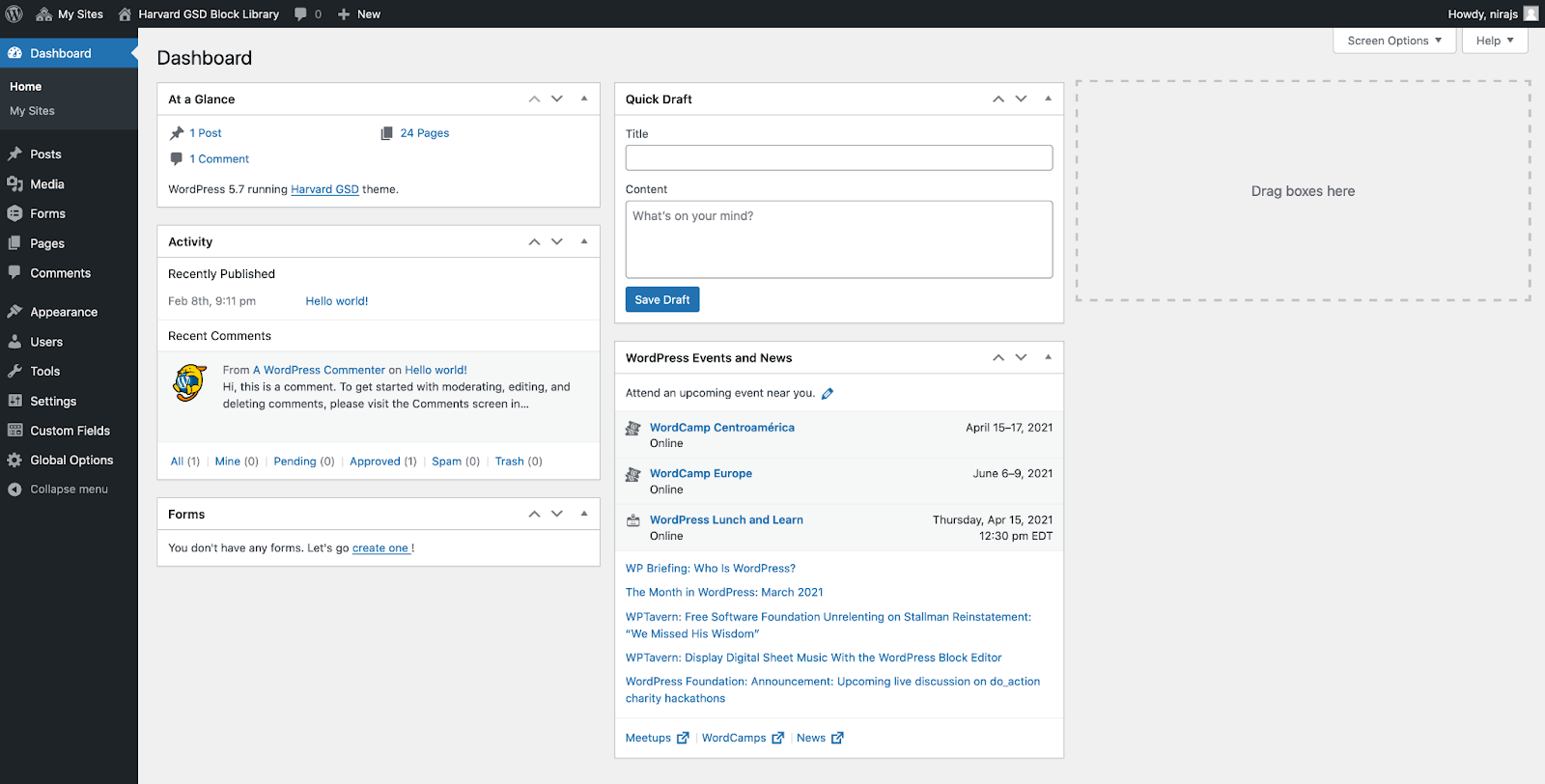Click the commenter avatar in Recent Comments
Screen dimensions: 1545x784
coord(190,383)
